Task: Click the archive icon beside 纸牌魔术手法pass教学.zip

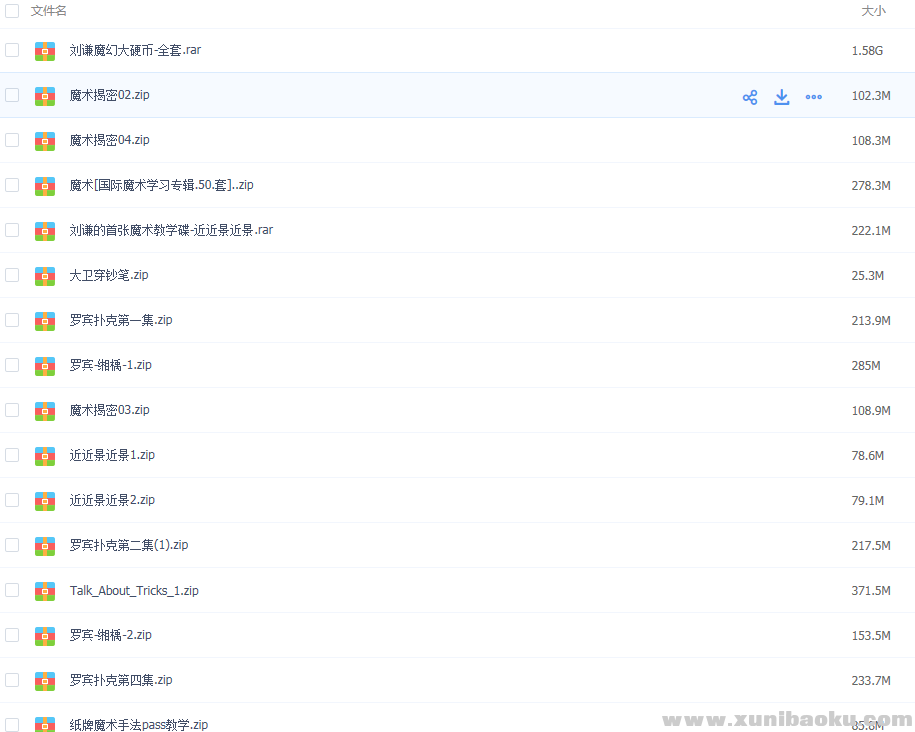Action: tap(45, 724)
